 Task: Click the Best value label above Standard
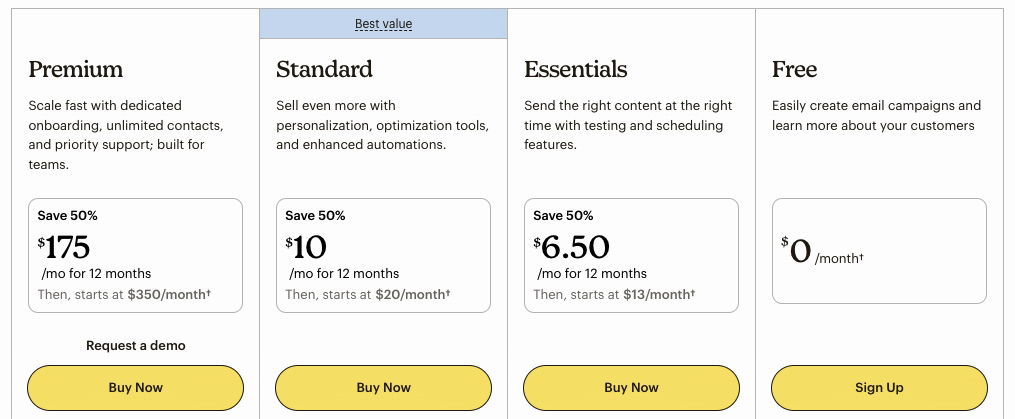click(x=383, y=24)
